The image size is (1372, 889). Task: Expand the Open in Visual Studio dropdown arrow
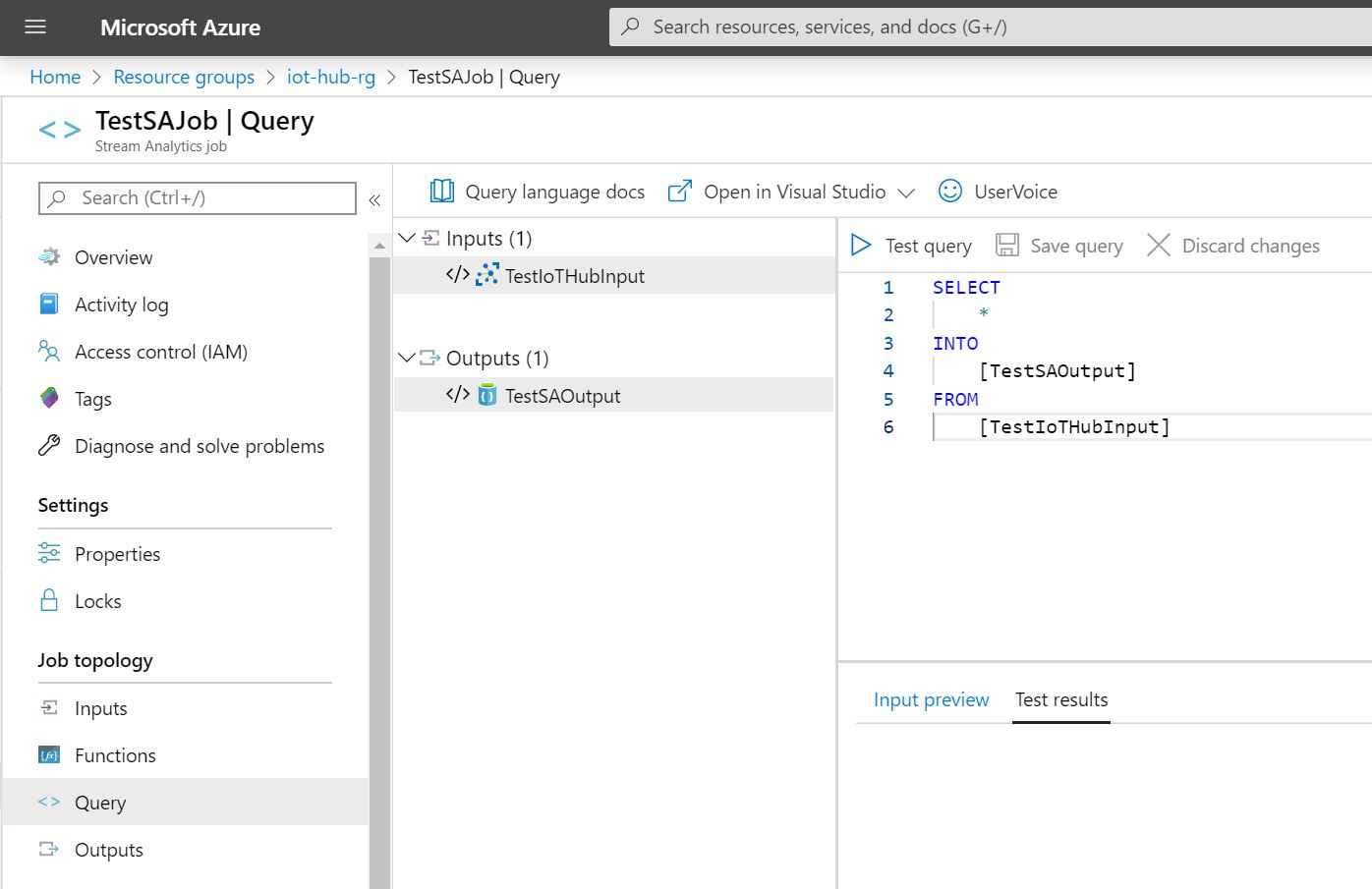(906, 193)
